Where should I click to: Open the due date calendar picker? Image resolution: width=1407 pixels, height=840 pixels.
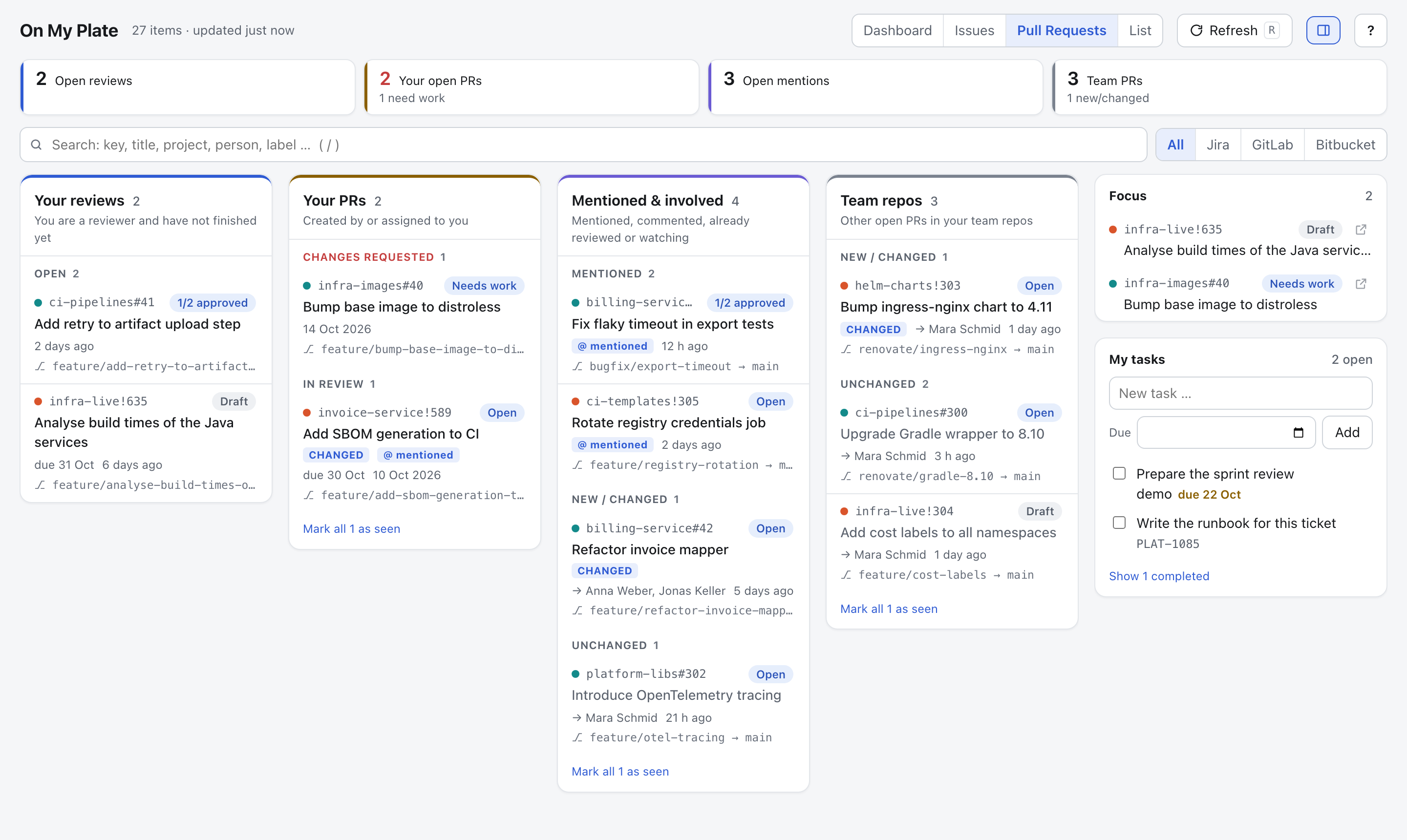pos(1298,432)
